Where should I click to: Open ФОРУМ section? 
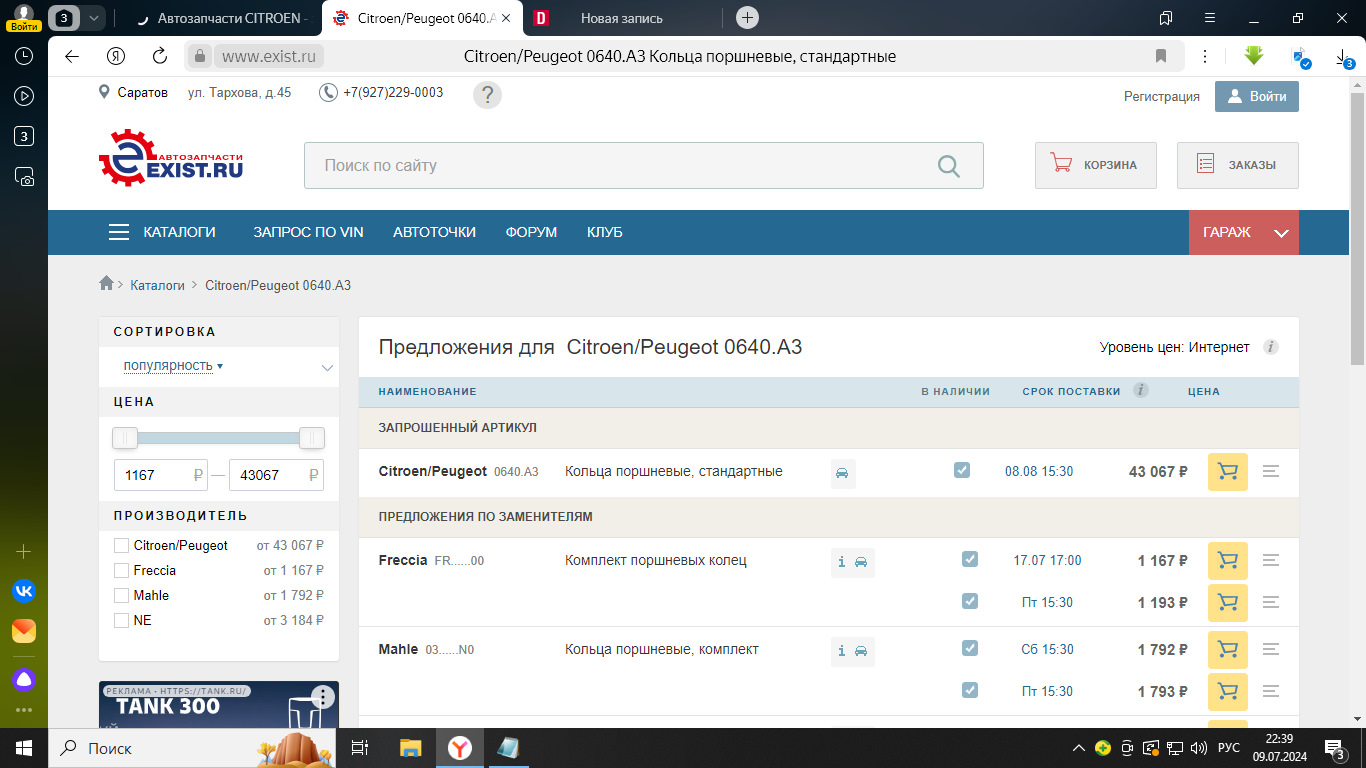[x=531, y=232]
